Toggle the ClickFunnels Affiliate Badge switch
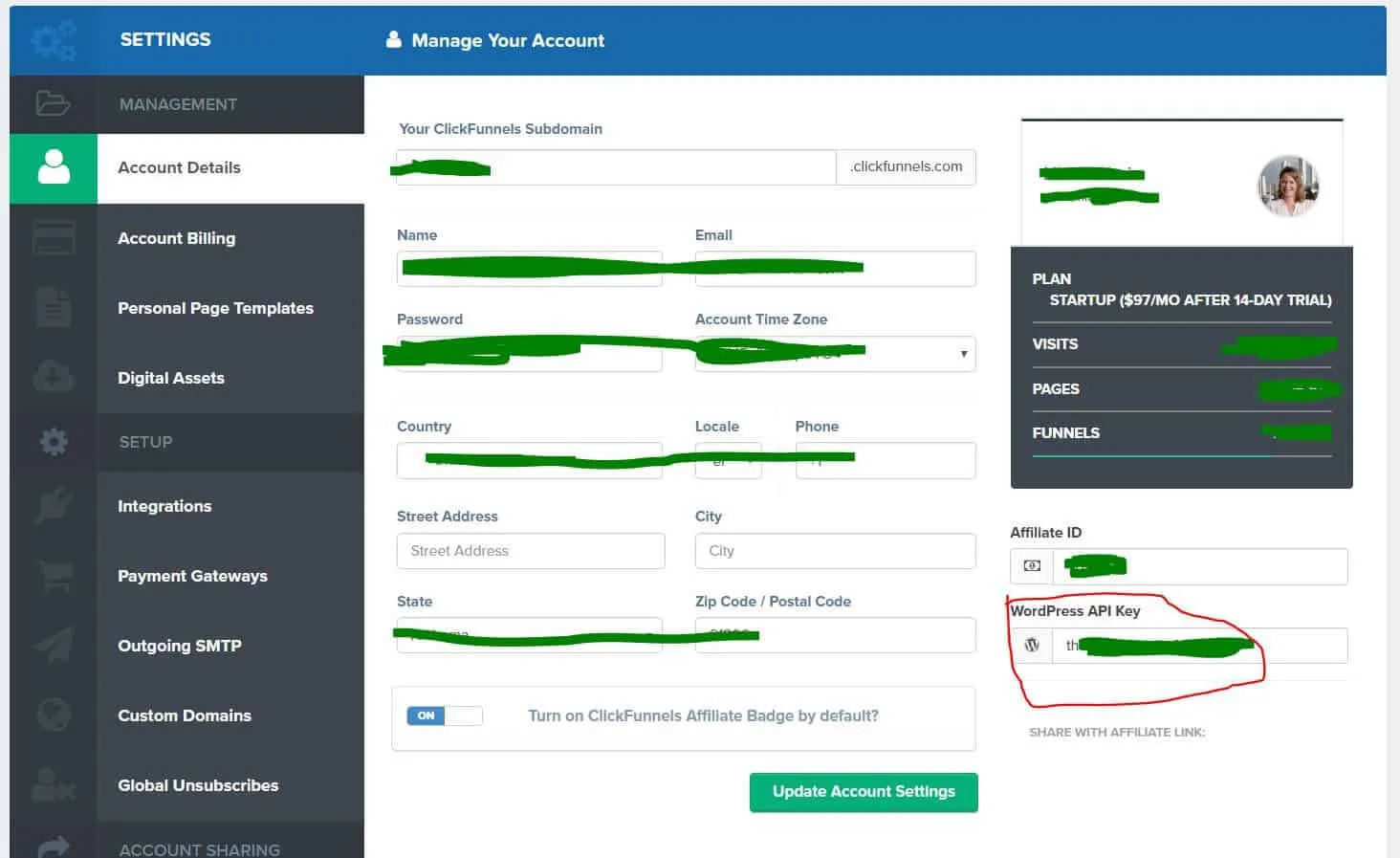The width and height of the screenshot is (1400, 858). (x=445, y=715)
